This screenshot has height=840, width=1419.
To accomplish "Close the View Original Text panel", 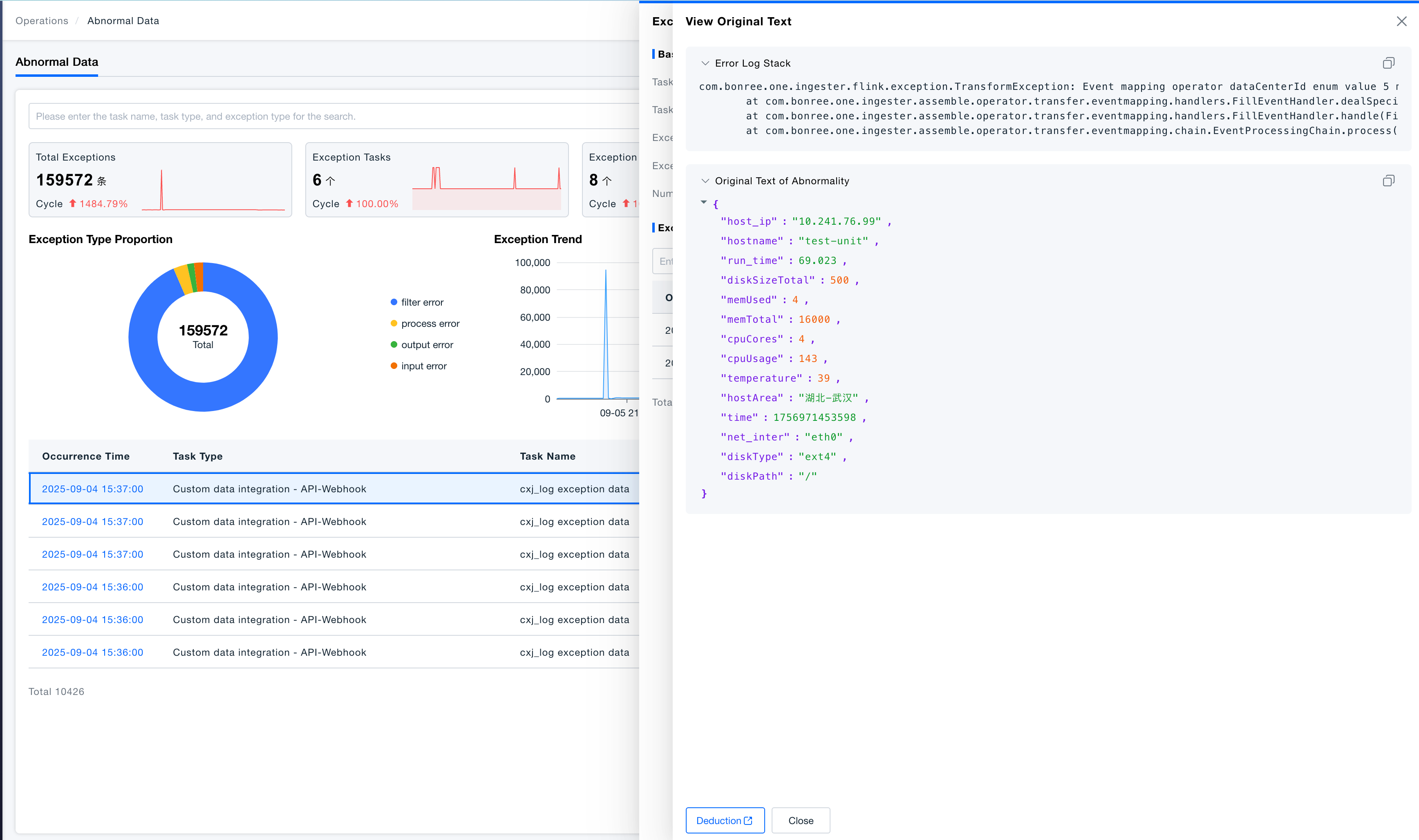I will click(x=1401, y=21).
